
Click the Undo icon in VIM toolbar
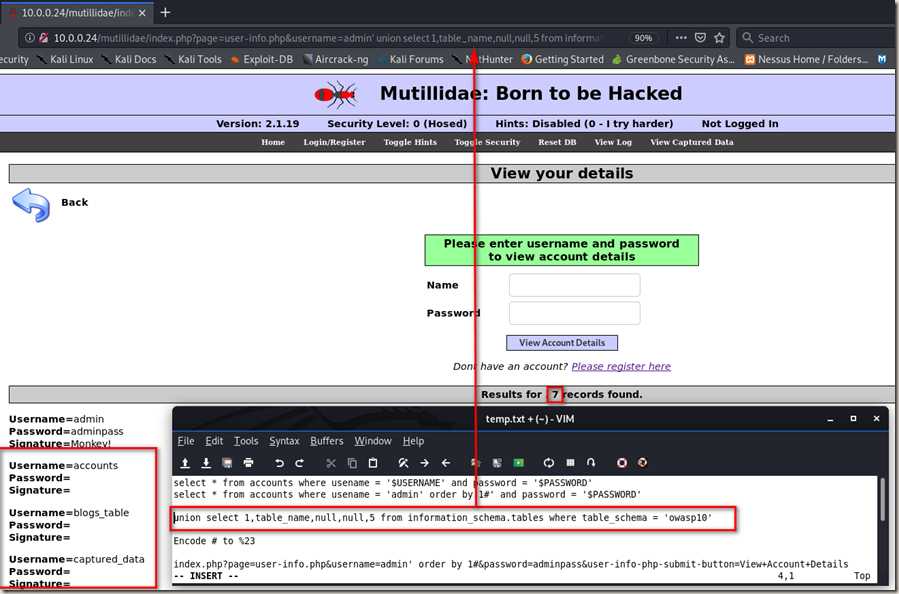click(x=279, y=463)
